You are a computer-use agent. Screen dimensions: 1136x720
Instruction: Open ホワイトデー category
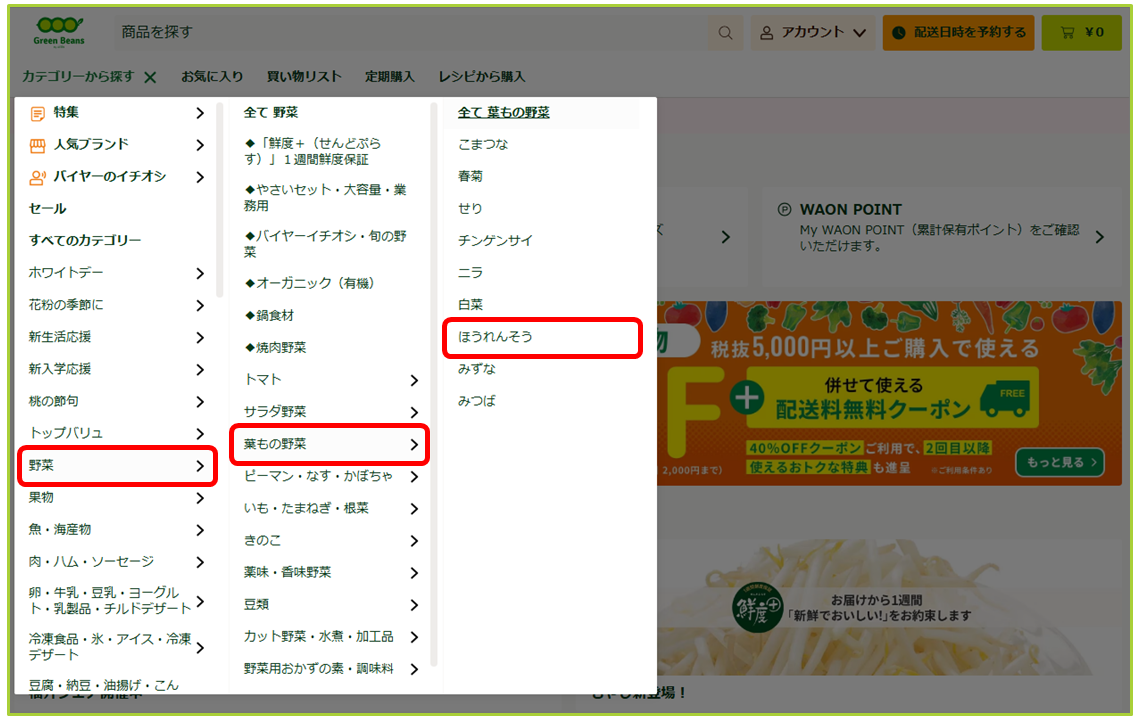pyautogui.click(x=117, y=273)
